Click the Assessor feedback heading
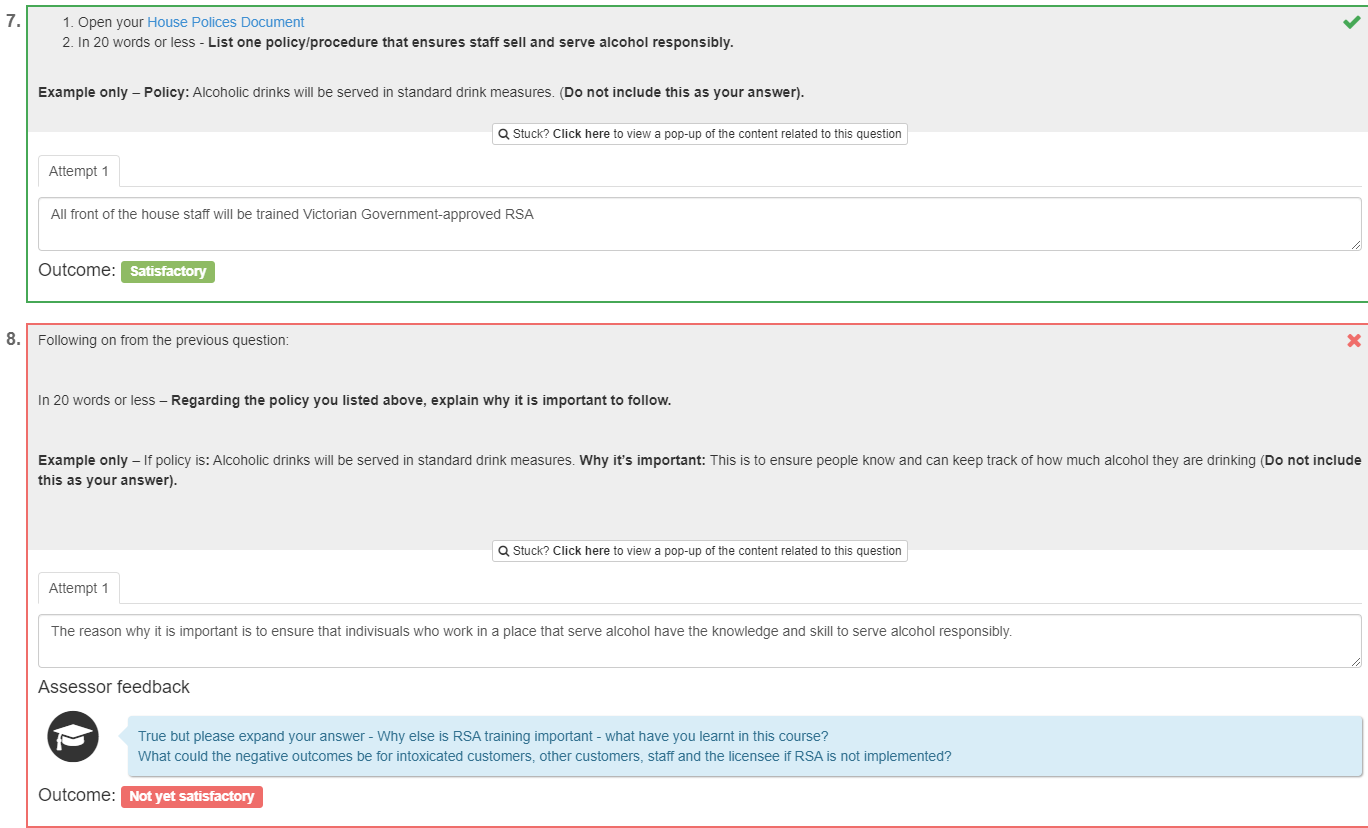Viewport: 1368px width, 828px height. point(114,687)
